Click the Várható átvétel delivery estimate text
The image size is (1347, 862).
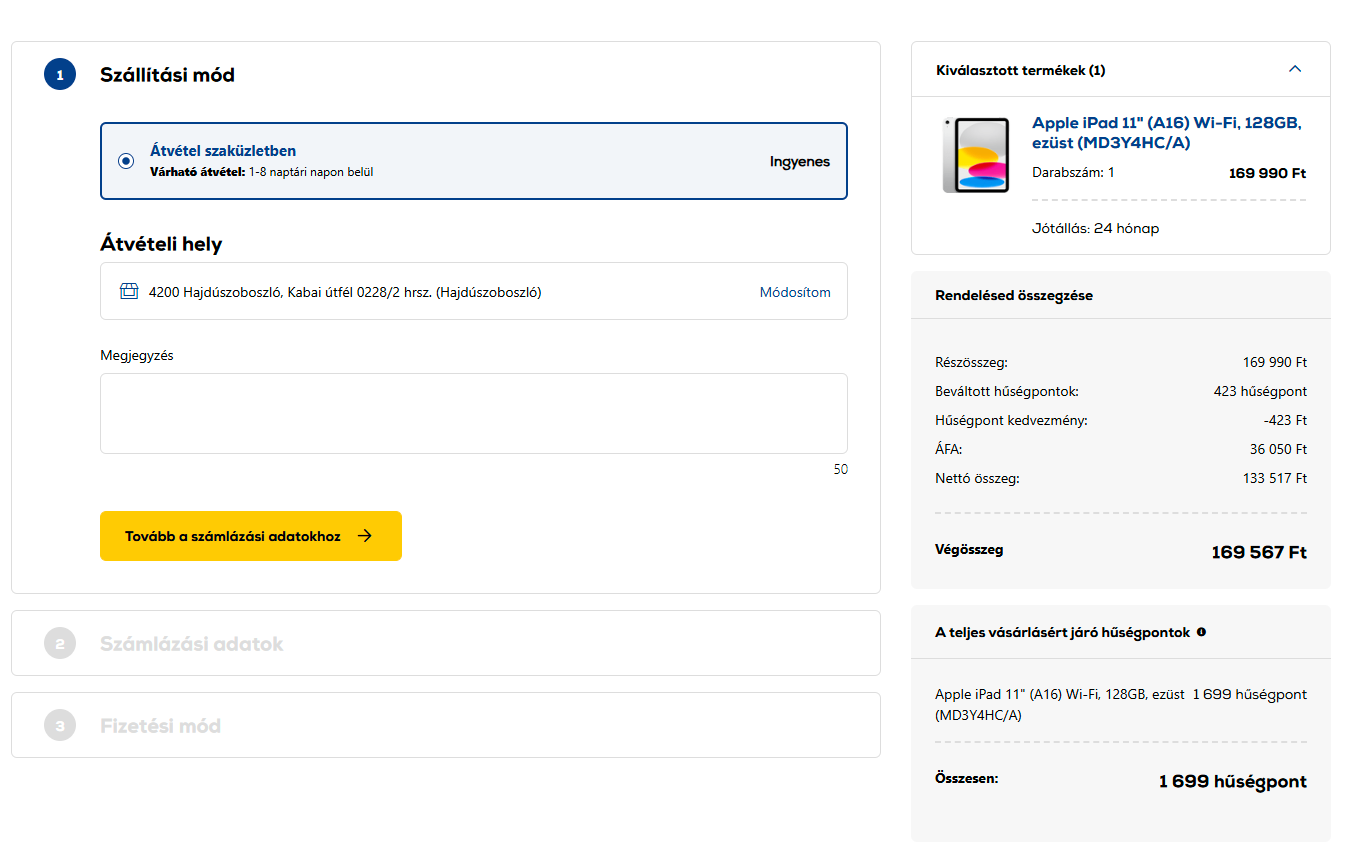[x=262, y=172]
